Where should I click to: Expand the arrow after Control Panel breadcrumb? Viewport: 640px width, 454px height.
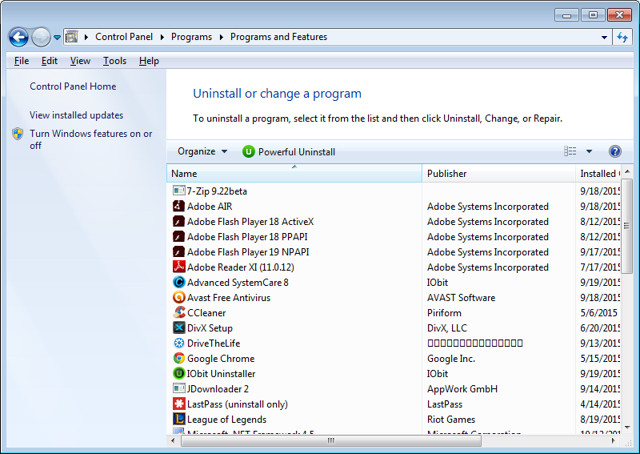coord(162,37)
